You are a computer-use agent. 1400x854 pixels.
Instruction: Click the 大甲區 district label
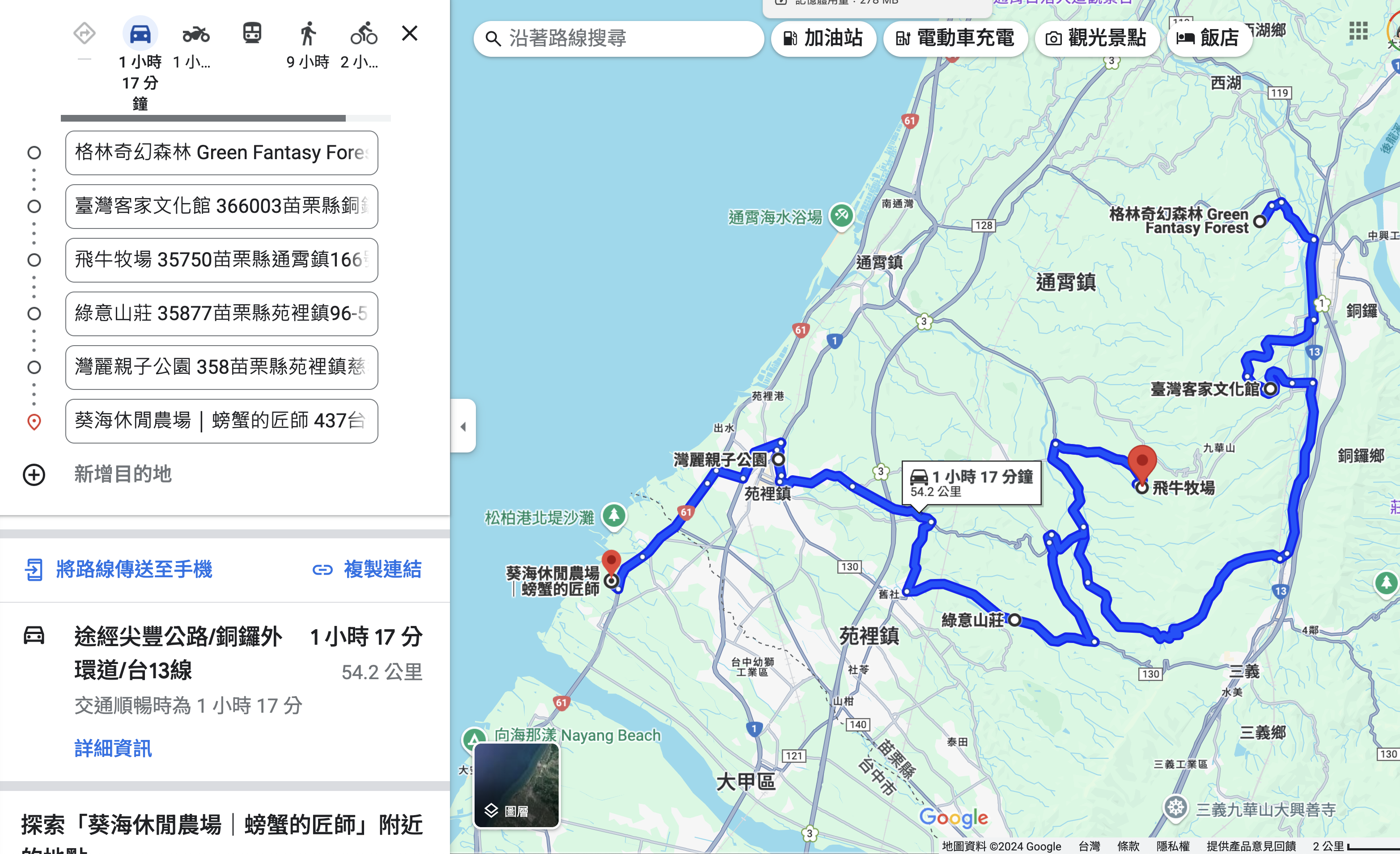(x=746, y=782)
